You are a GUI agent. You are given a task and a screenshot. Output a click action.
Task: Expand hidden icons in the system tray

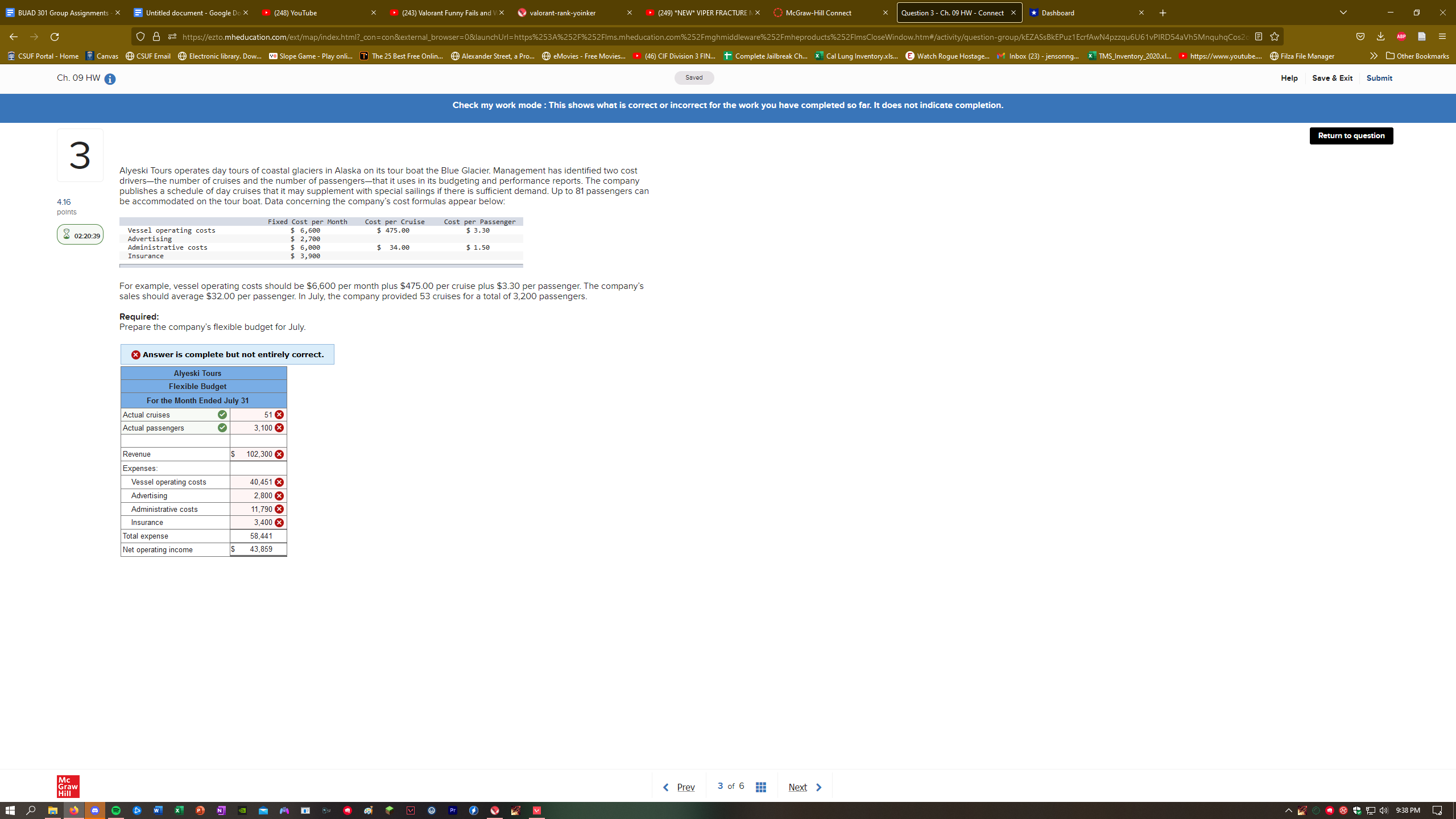(x=1288, y=810)
